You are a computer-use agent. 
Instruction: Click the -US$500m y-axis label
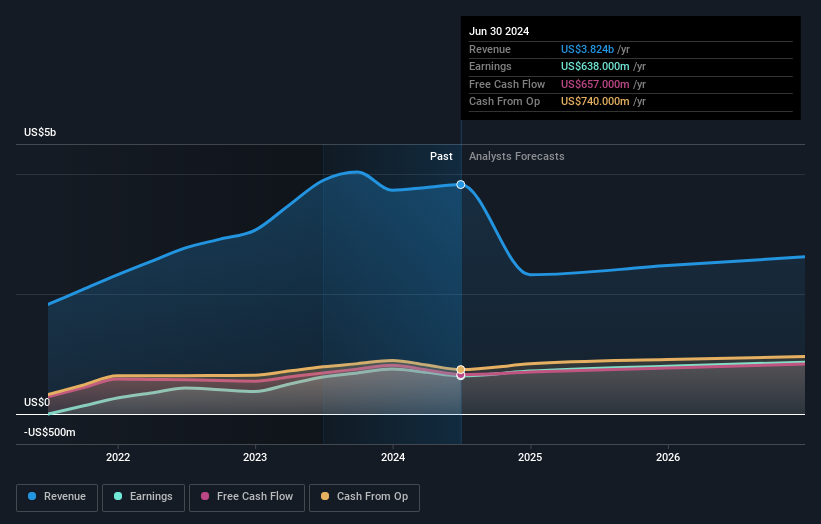[x=50, y=432]
